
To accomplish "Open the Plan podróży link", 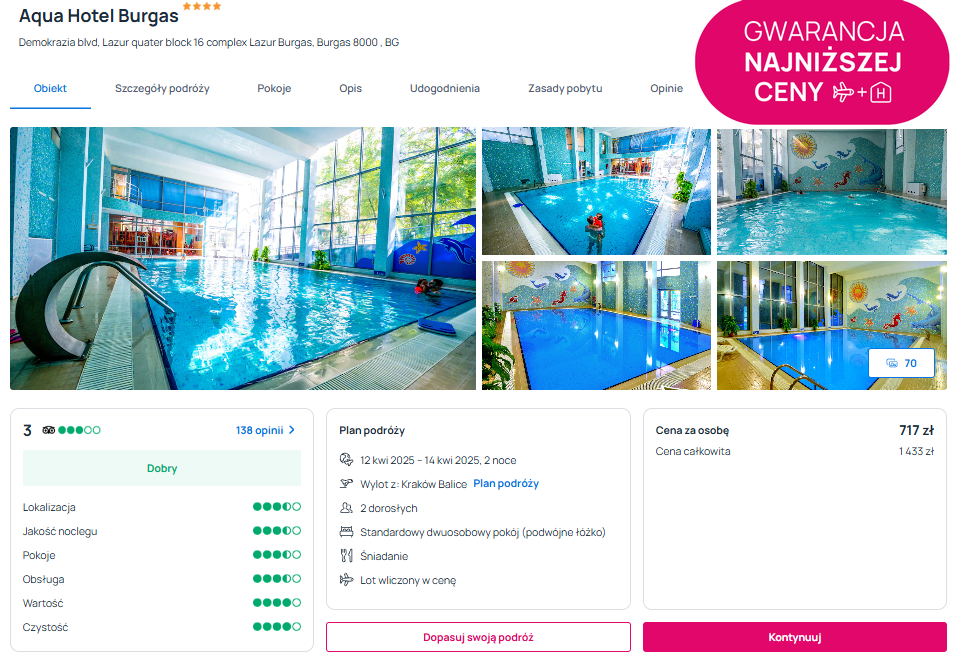I will coord(506,483).
